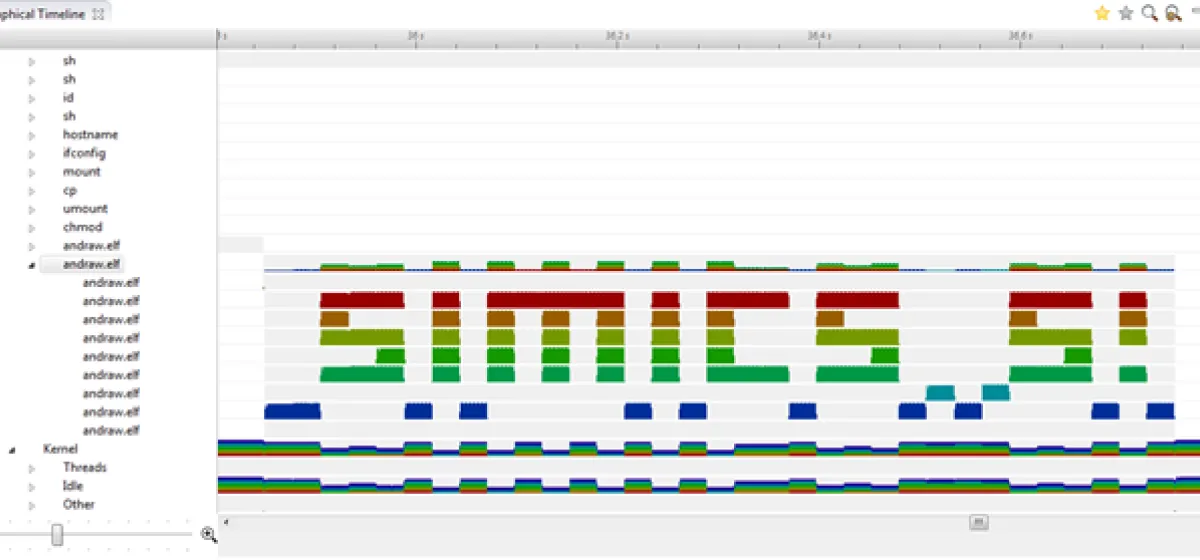The image size is (1200, 560).
Task: Collapse the highlighted andraw.elf node
Action: pos(32,265)
